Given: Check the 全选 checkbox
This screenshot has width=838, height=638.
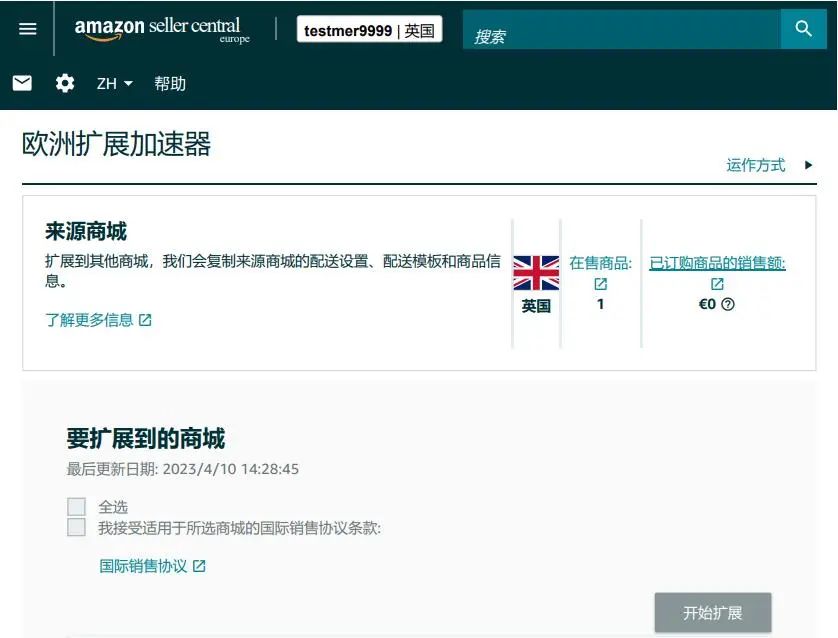Looking at the screenshot, I should [x=76, y=506].
